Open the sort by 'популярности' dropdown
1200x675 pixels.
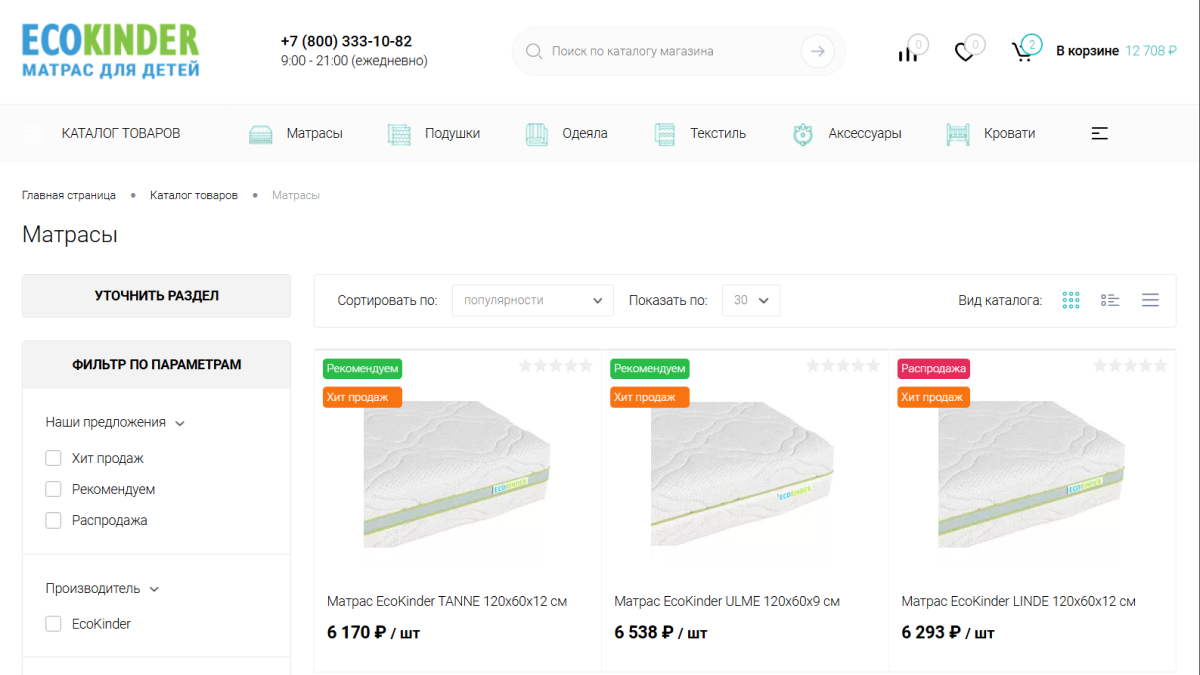(533, 300)
